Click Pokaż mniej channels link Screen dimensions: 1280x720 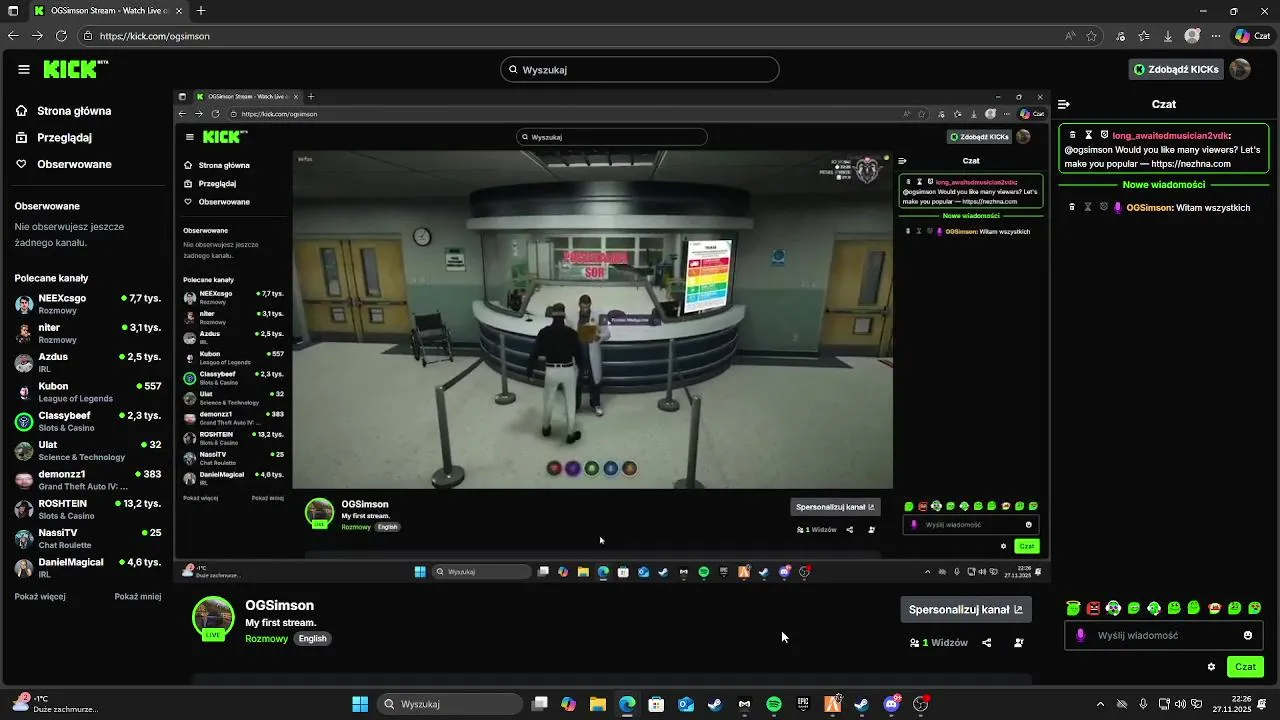[x=138, y=596]
